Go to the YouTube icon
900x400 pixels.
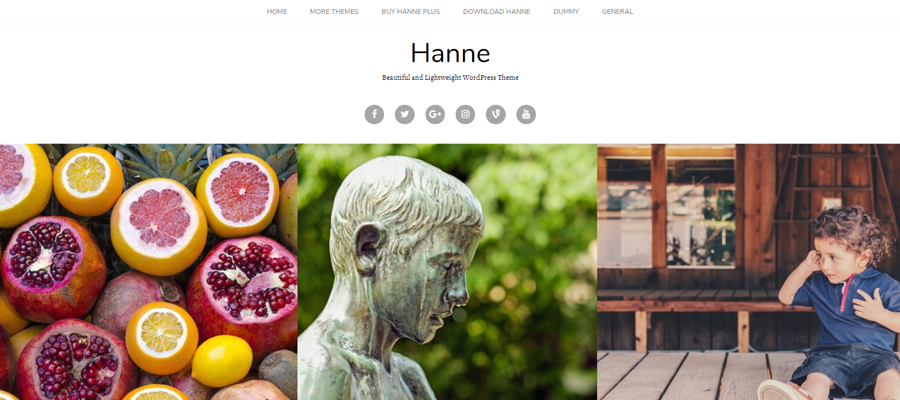[x=526, y=114]
